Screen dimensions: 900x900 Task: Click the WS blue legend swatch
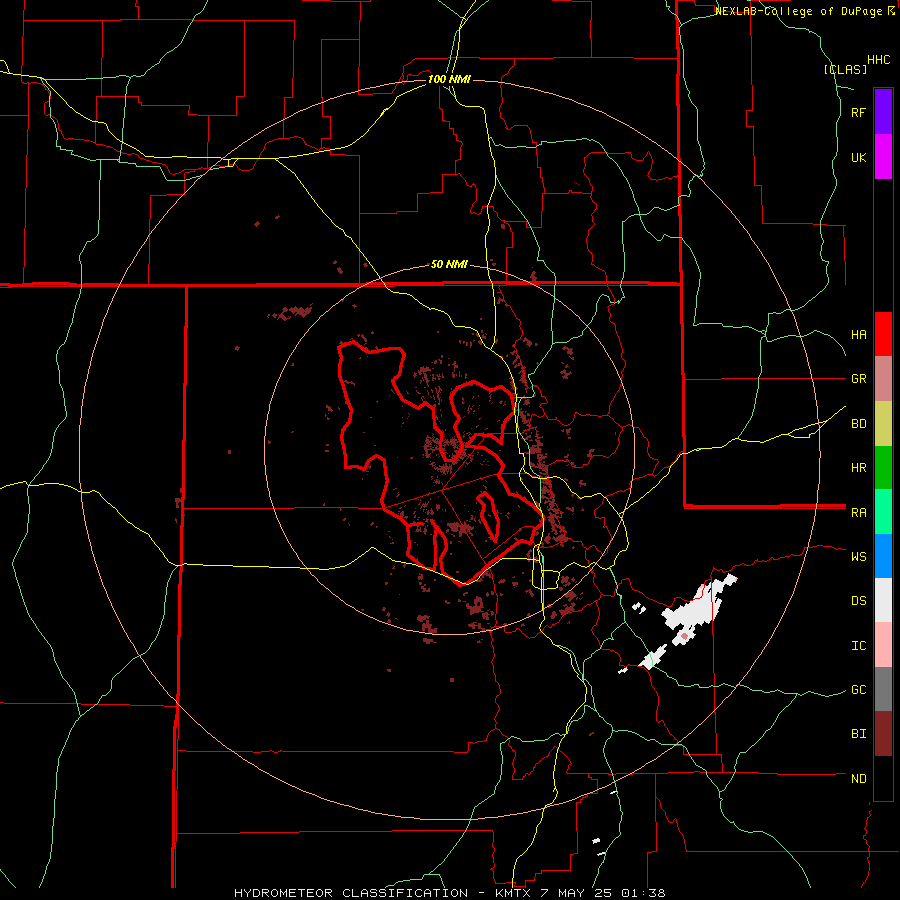tap(883, 556)
